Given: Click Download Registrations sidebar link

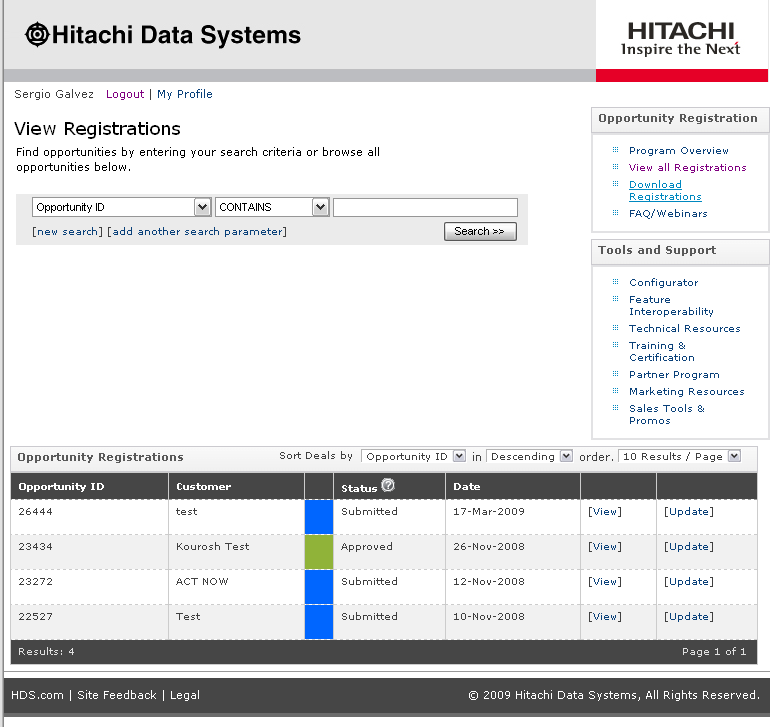Looking at the screenshot, I should (x=665, y=191).
